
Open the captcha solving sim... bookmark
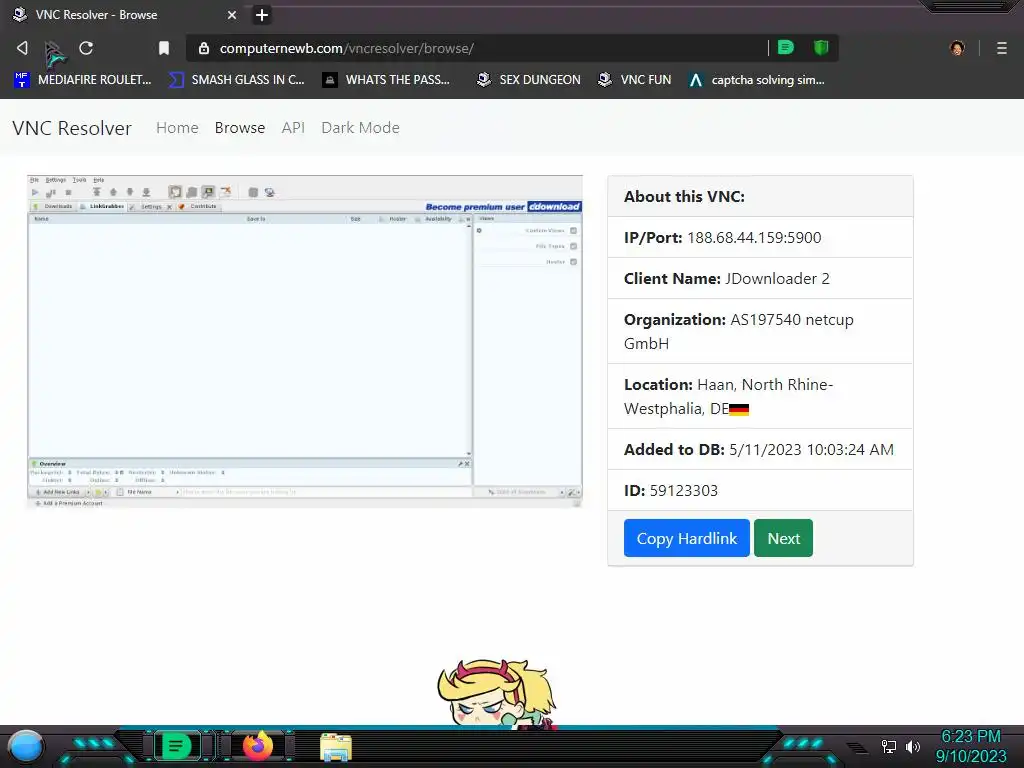pos(757,80)
